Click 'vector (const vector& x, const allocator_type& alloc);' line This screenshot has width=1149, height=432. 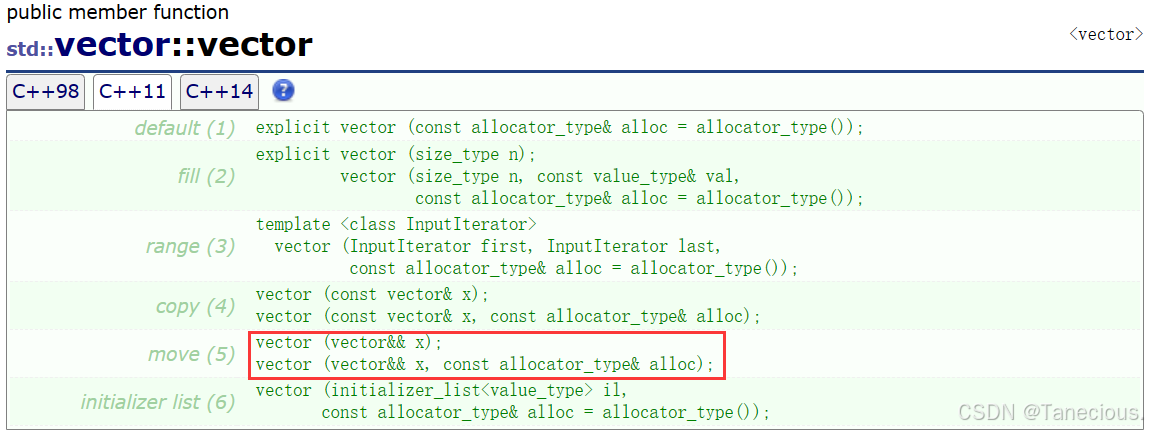[x=509, y=316]
